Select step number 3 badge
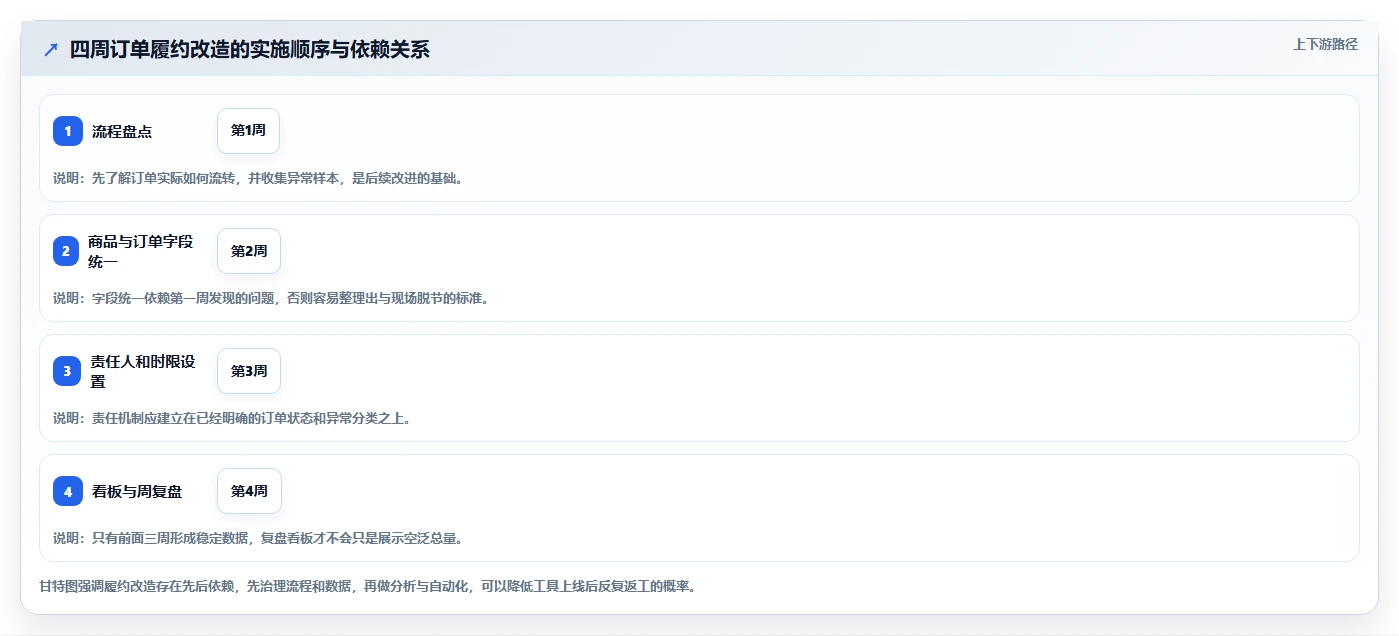 pos(67,371)
